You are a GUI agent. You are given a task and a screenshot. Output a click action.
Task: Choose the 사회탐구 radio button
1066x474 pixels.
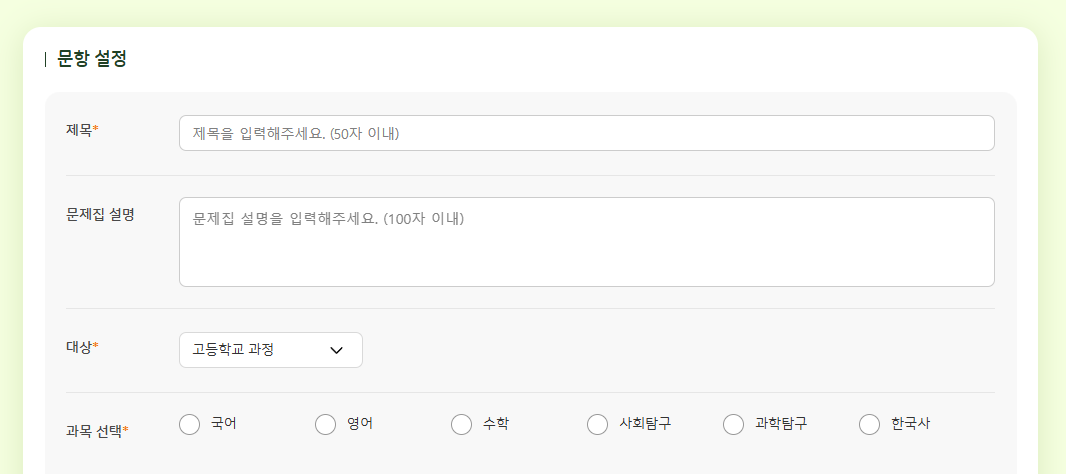[x=598, y=425]
